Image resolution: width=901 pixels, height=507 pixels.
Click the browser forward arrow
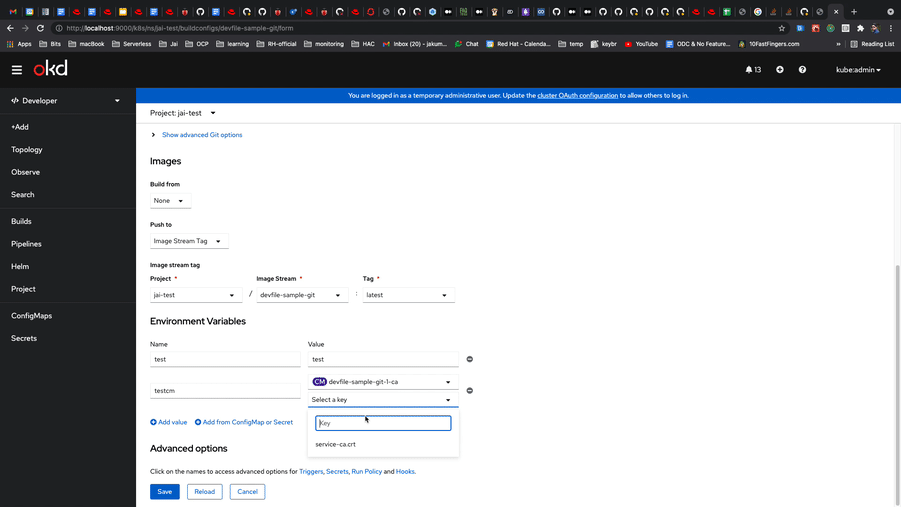coord(25,28)
